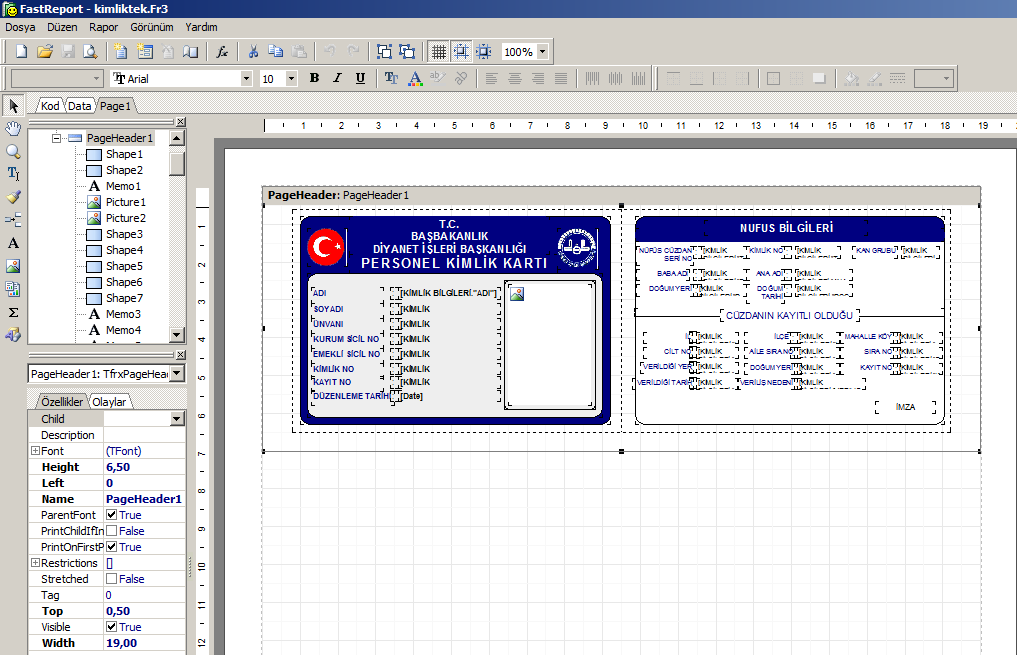Open the Görünüm menu
Image resolution: width=1017 pixels, height=655 pixels.
pos(152,27)
